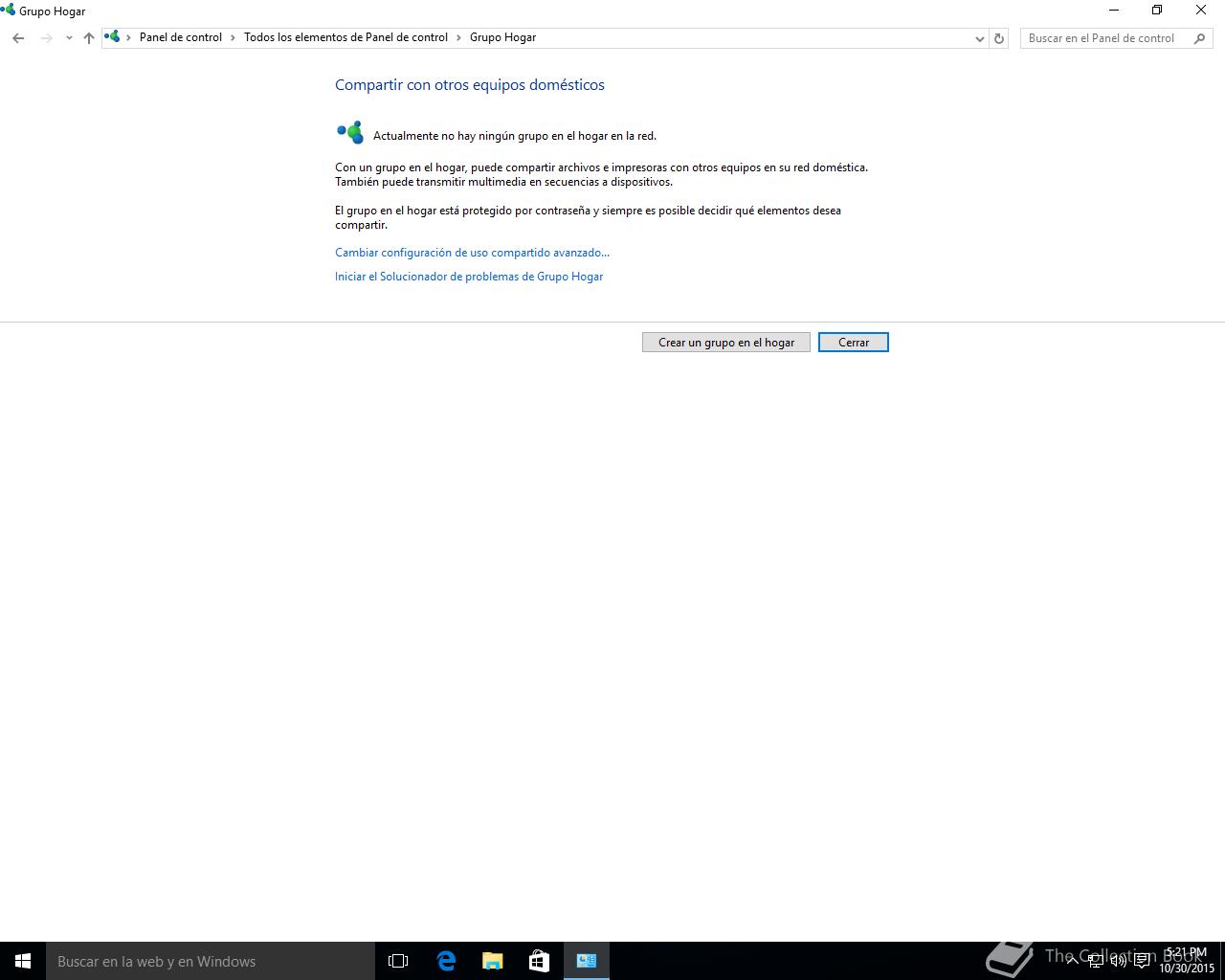Expand chevron before Grupo Hogar breadcrumb
The image size is (1225, 980).
coord(458,37)
